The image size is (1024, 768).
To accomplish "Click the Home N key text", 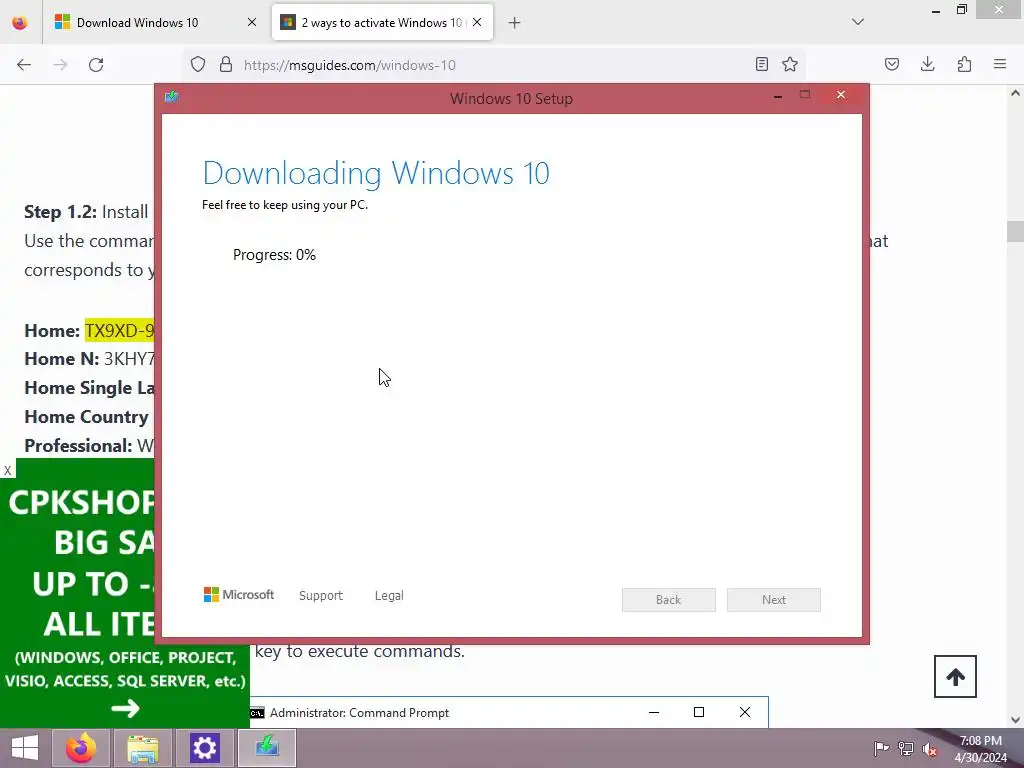I will pos(129,359).
